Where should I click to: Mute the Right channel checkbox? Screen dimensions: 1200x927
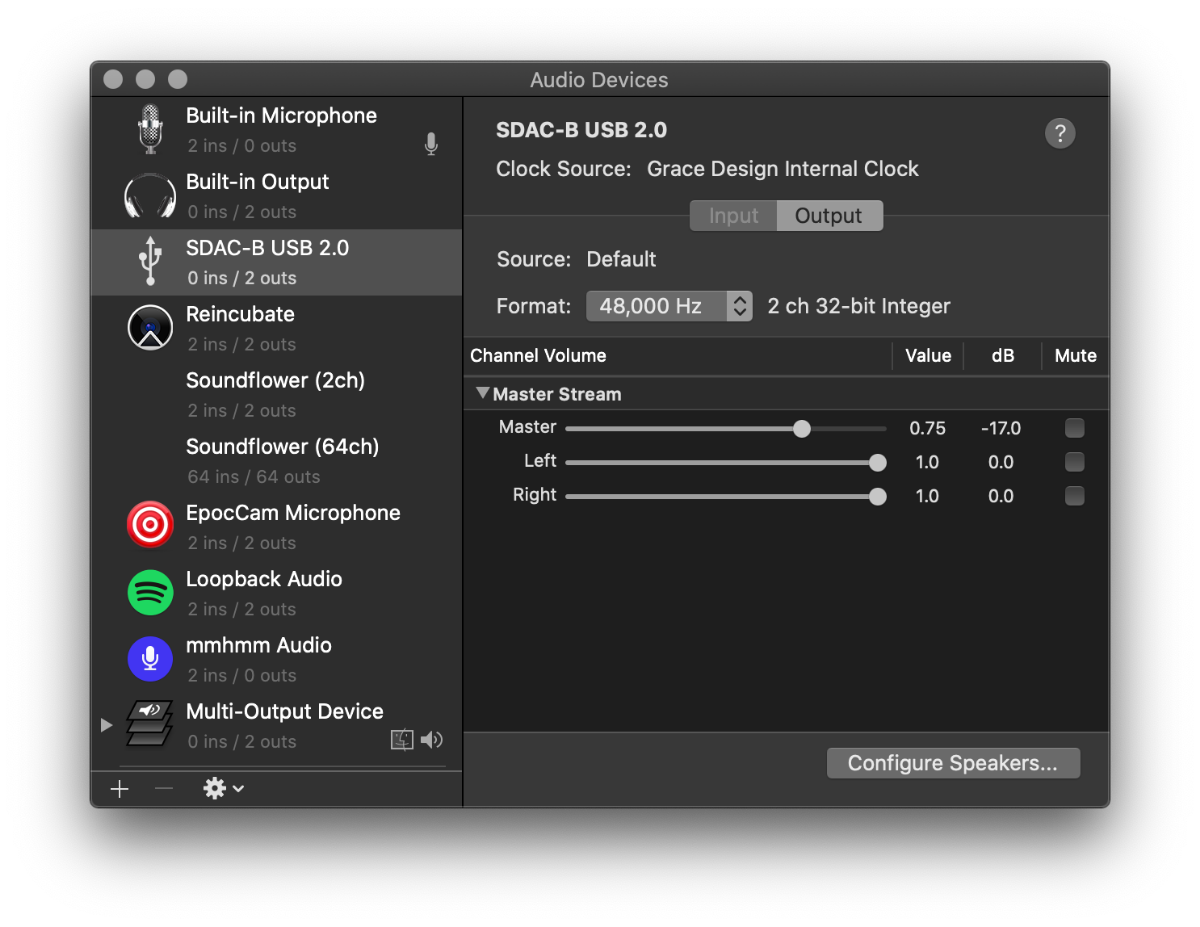1075,496
